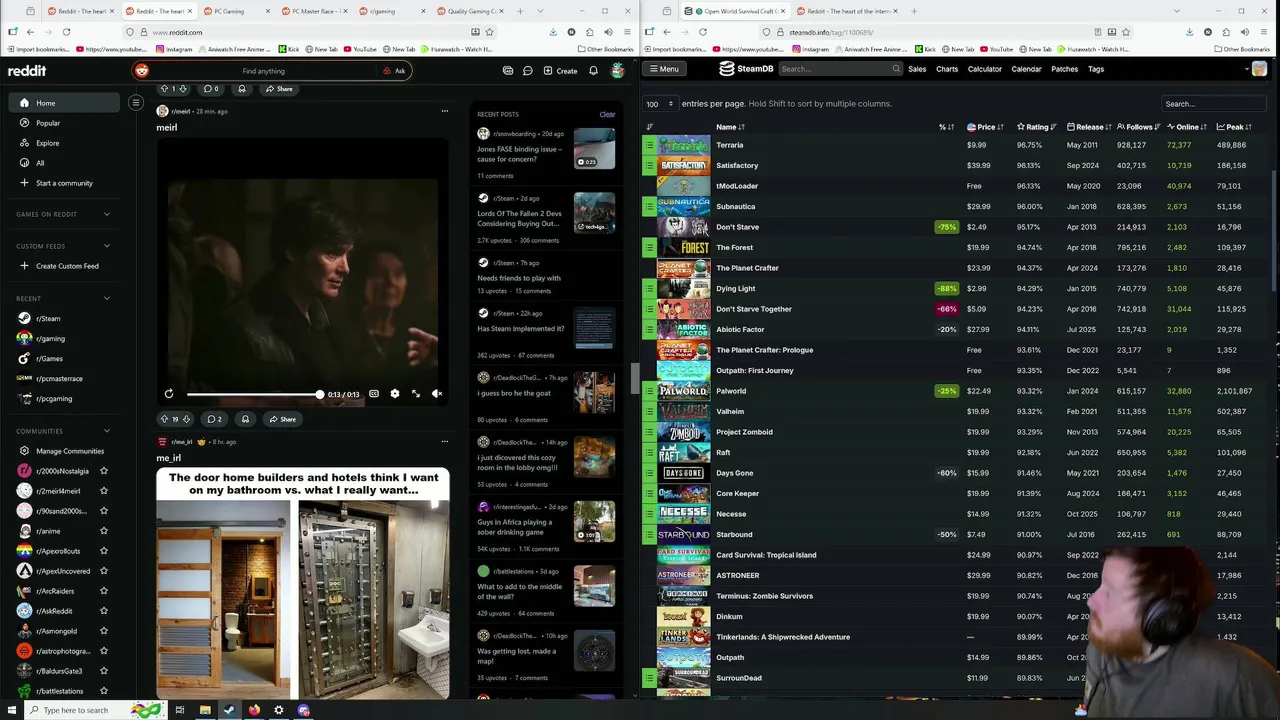Sort SteamDB table by Peak
This screenshot has height=720, width=1280.
coord(1235,127)
